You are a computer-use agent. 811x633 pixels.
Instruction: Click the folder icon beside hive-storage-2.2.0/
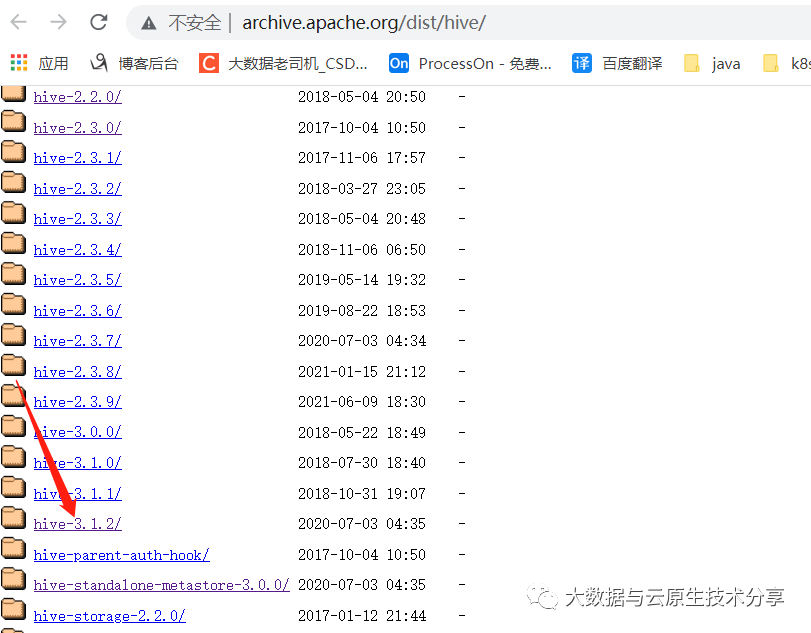(x=13, y=610)
